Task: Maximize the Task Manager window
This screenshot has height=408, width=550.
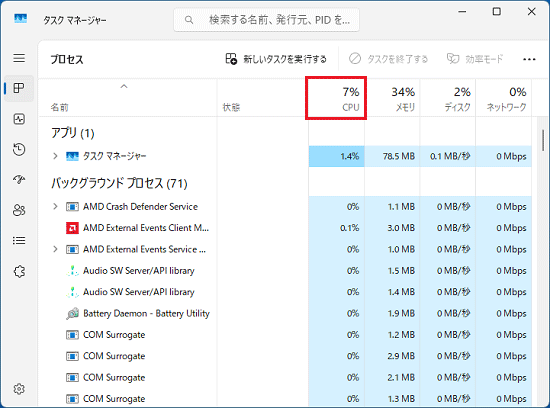Action: pos(497,12)
